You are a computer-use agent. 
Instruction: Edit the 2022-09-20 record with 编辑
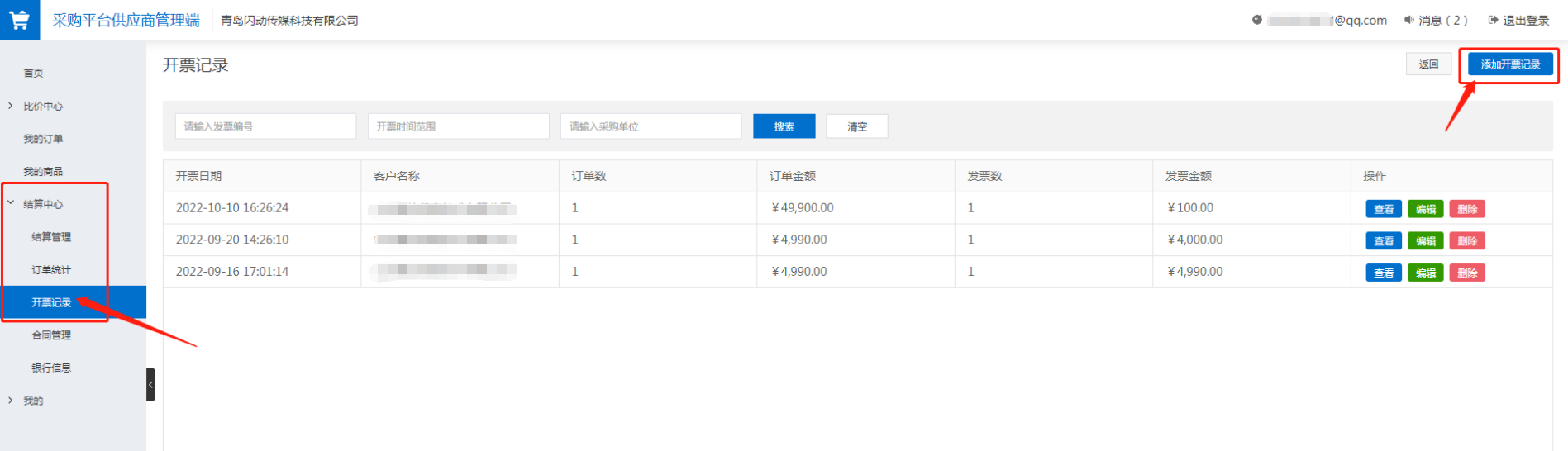pyautogui.click(x=1426, y=241)
